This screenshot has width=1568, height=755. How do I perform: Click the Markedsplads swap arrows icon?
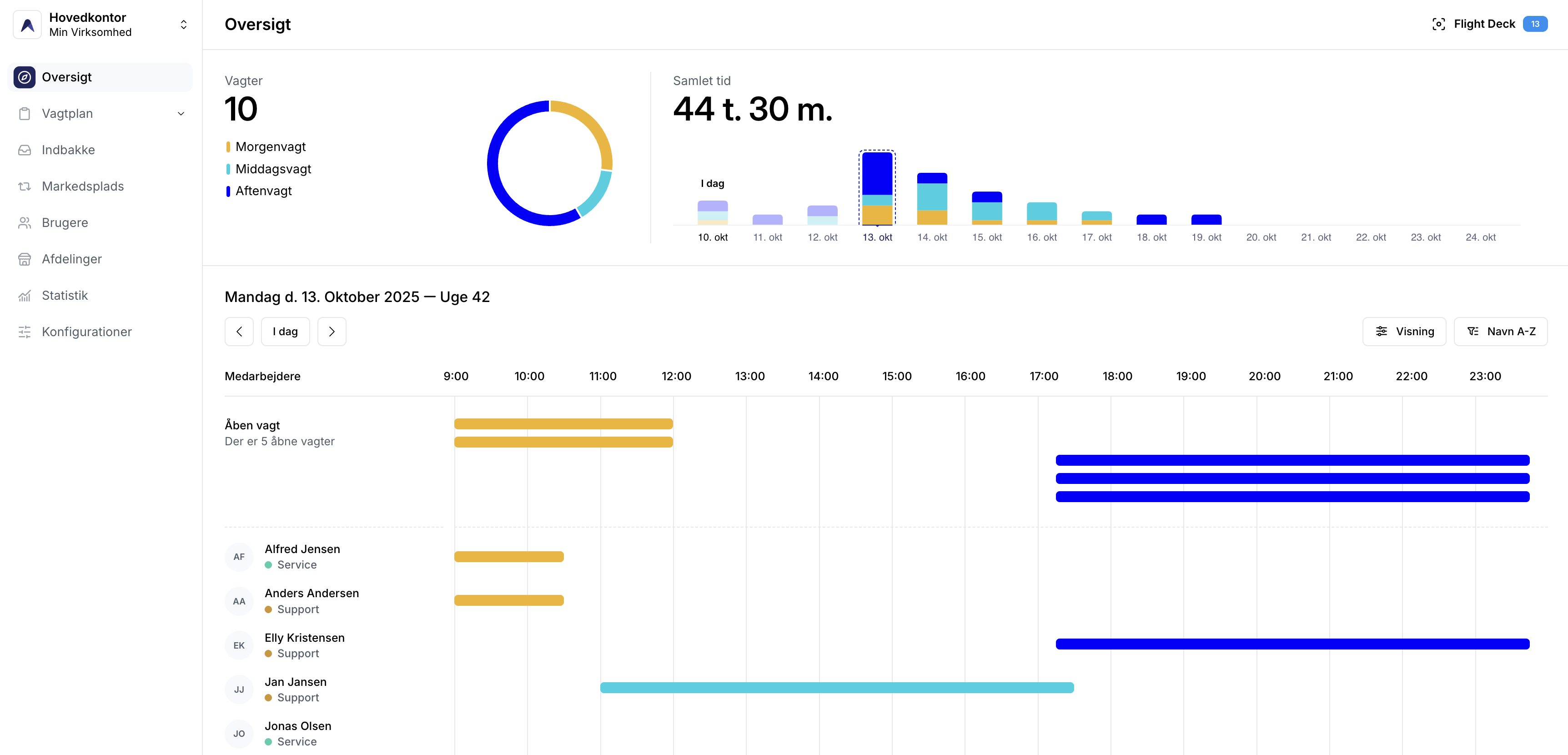25,186
